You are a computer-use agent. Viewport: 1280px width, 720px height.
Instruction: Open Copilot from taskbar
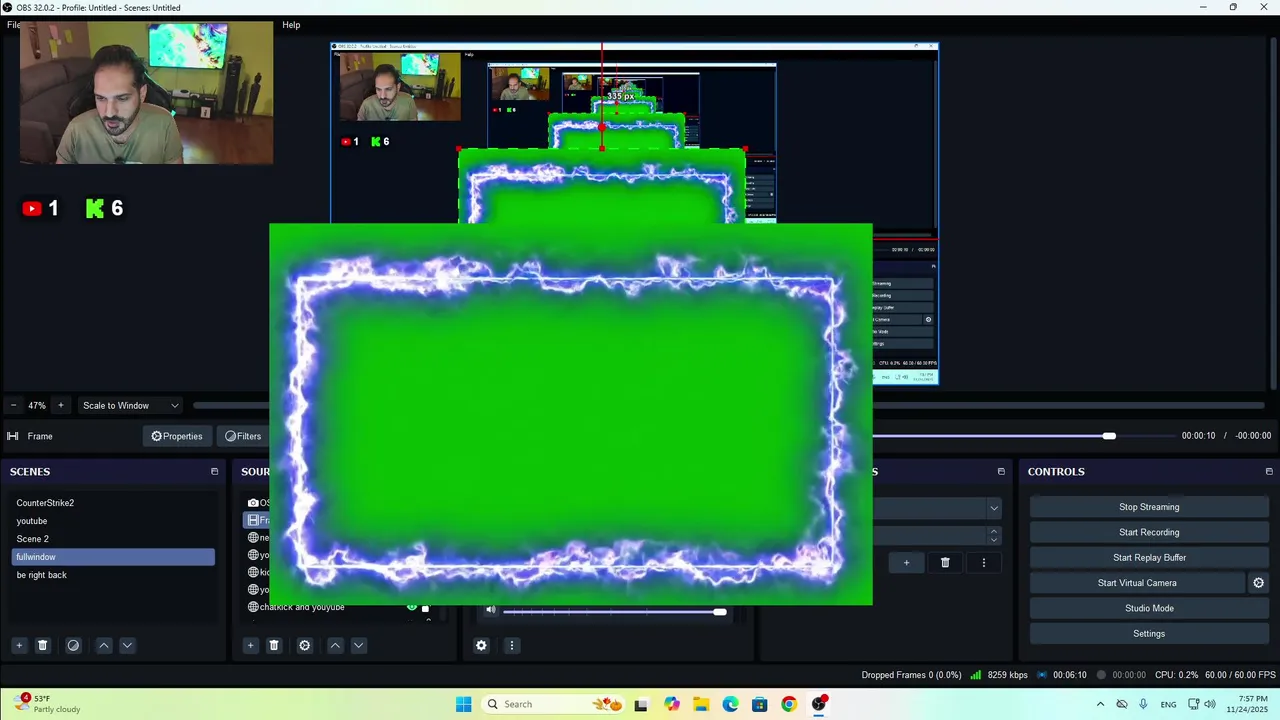pos(671,704)
